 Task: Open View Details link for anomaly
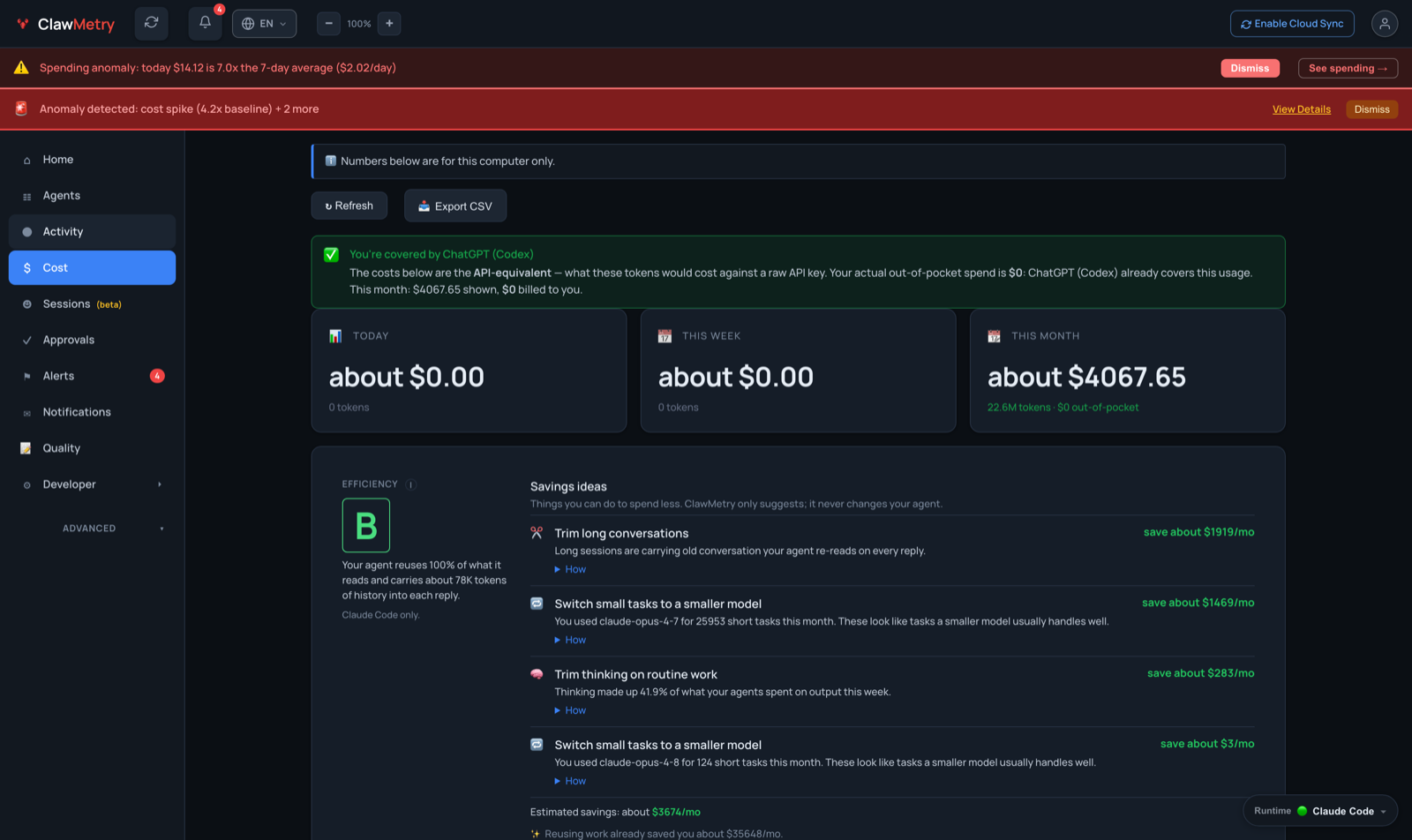coord(1302,109)
